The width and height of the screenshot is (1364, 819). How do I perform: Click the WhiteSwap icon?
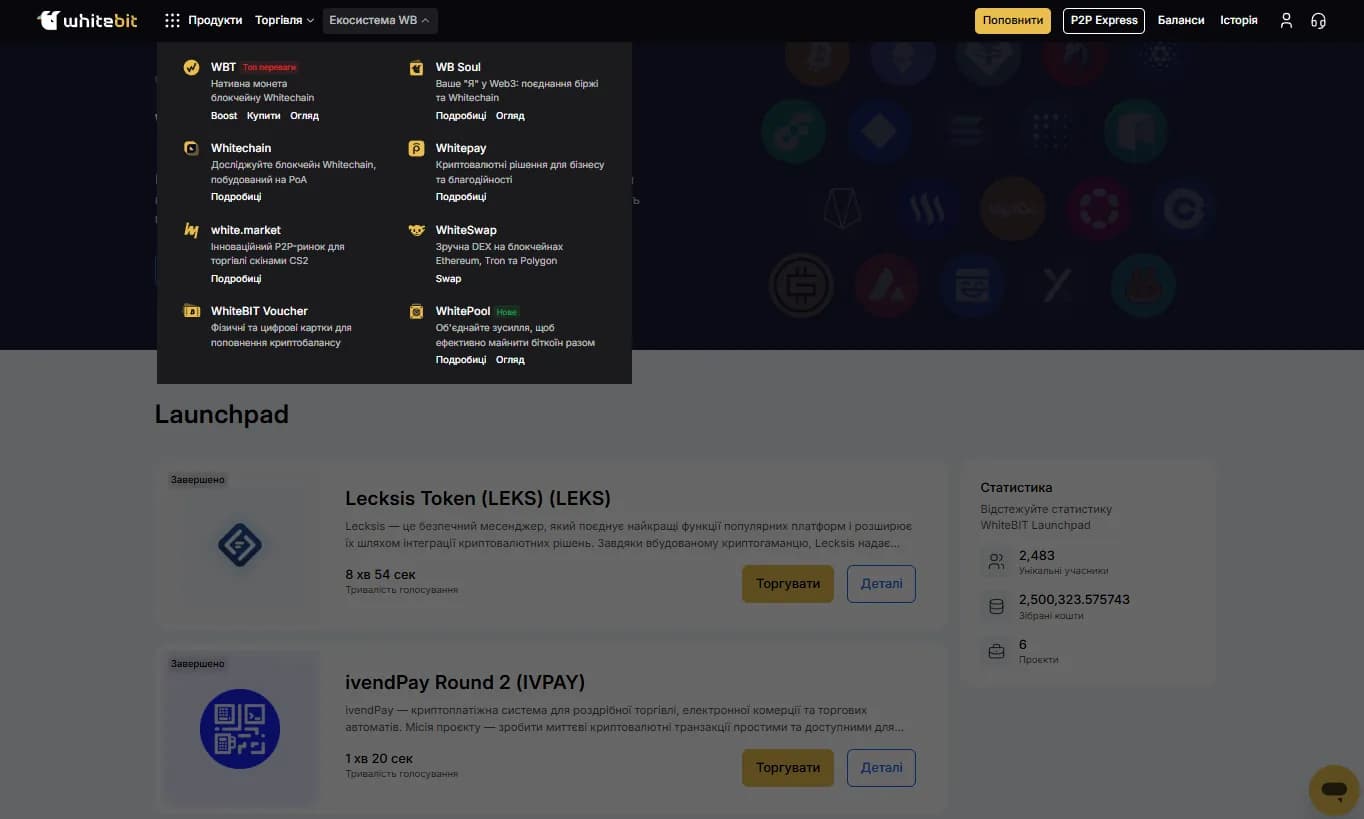[x=416, y=230]
